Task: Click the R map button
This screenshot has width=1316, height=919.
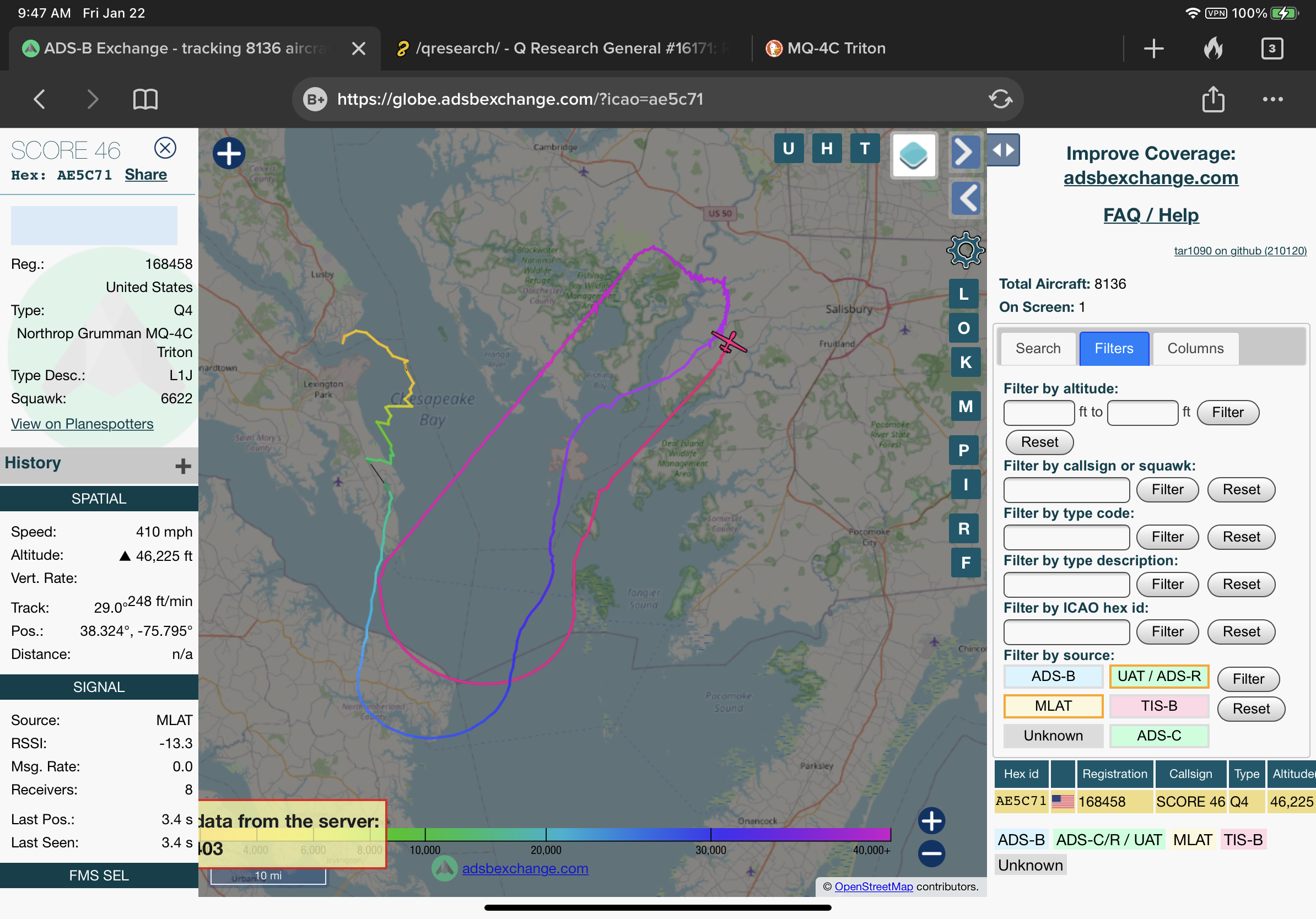Action: pyautogui.click(x=964, y=528)
